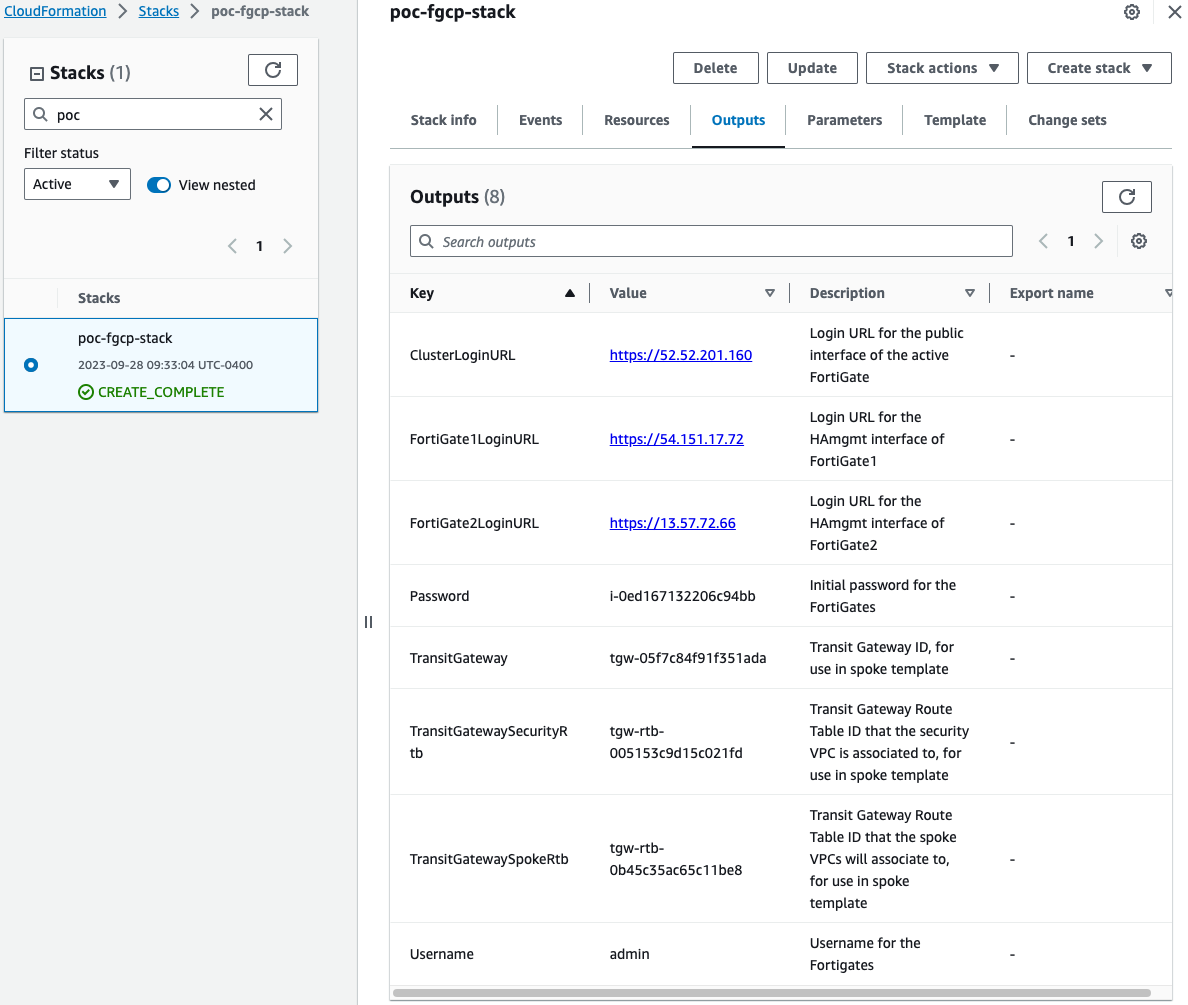Screen dimensions: 1188x1005
Task: Click the split panel resize handle
Action: point(368,622)
